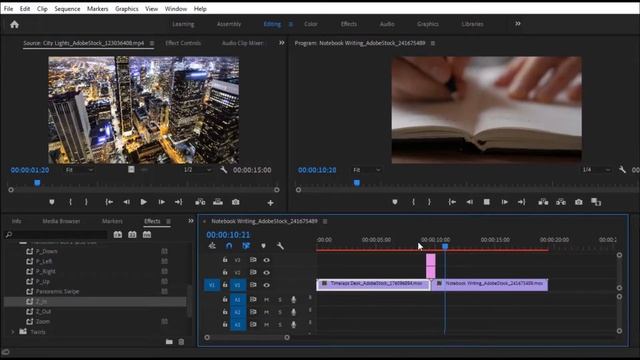Toggle V2 track output eye
640x360 pixels.
pos(267,272)
